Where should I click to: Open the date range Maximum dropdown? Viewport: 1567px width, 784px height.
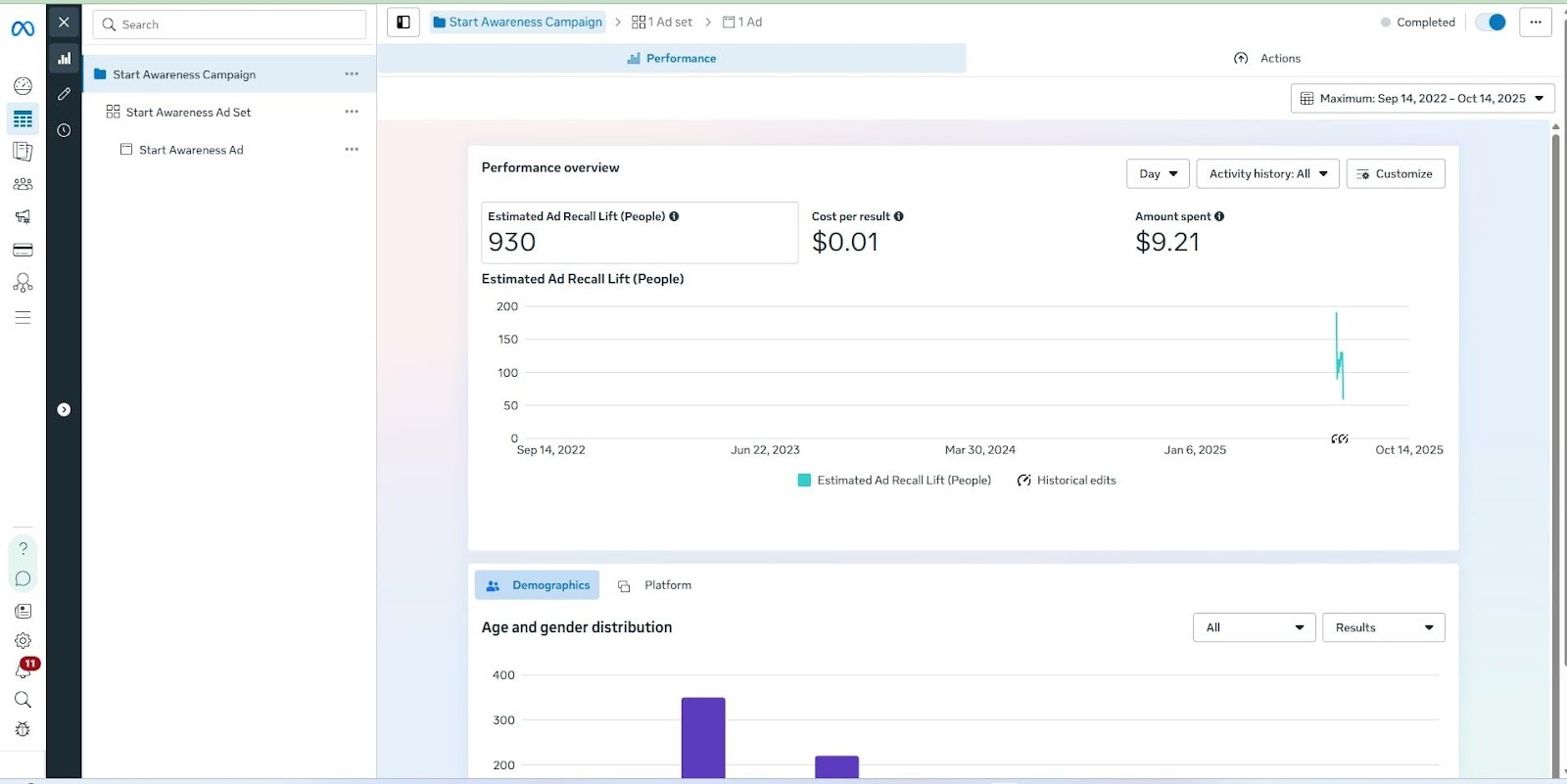(1422, 99)
